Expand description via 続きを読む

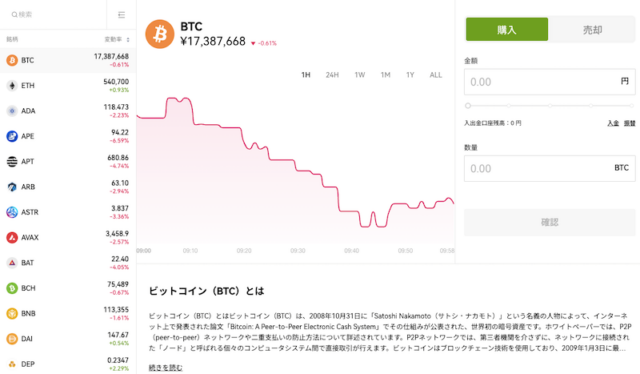(x=165, y=368)
